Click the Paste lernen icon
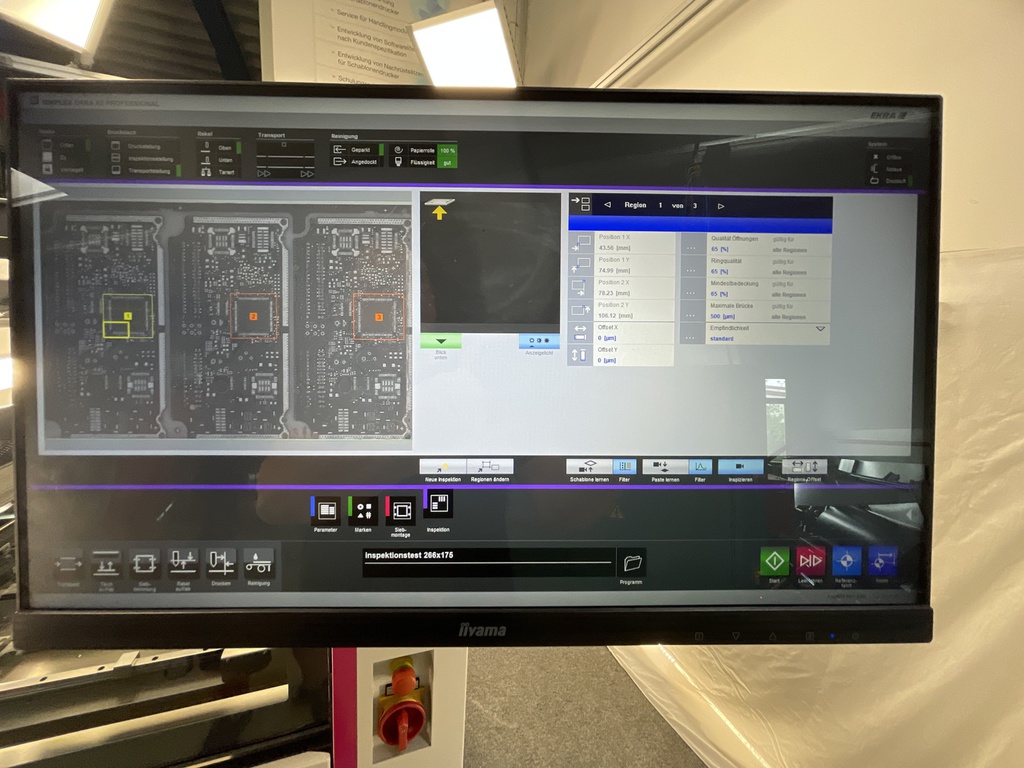The height and width of the screenshot is (768, 1024). pyautogui.click(x=664, y=466)
